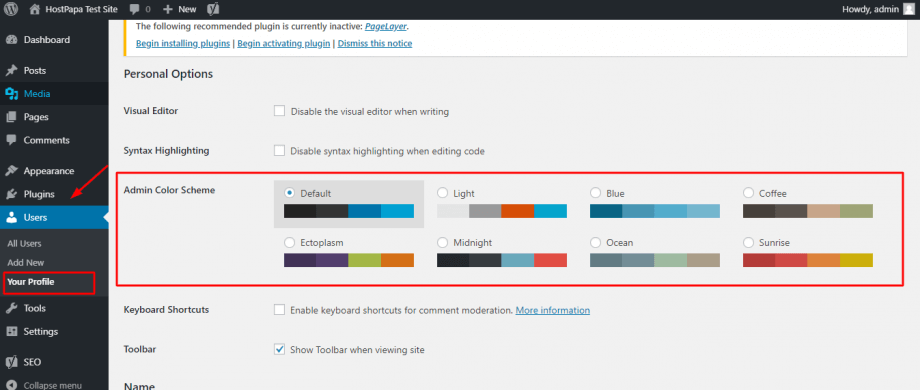The image size is (920, 390).
Task: Open the comments bubble icon in toolbar
Action: (x=133, y=9)
